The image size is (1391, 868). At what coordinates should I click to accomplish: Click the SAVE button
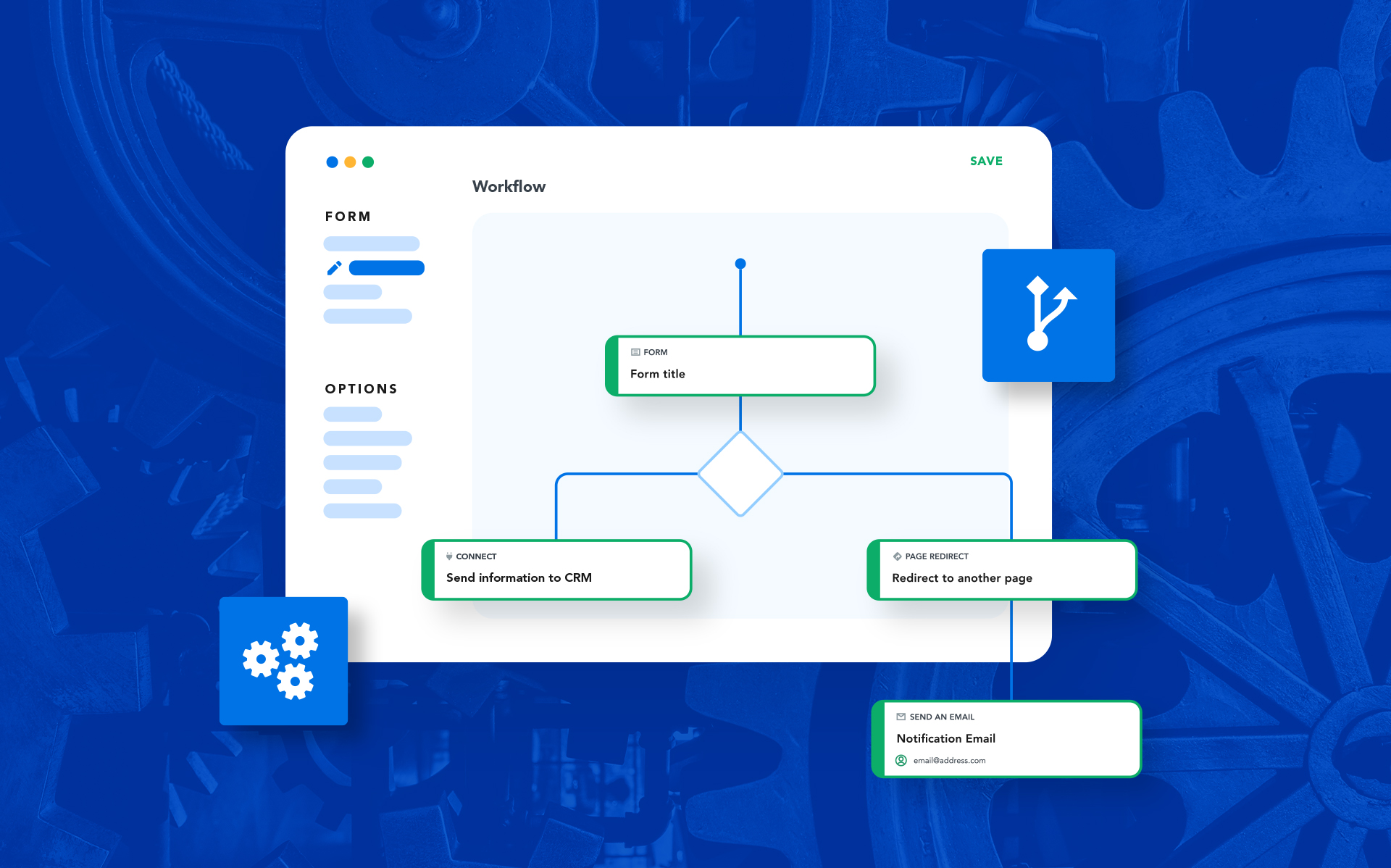pos(986,161)
